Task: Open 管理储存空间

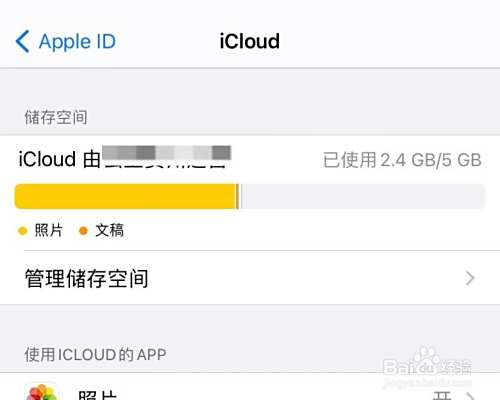Action: click(x=250, y=278)
